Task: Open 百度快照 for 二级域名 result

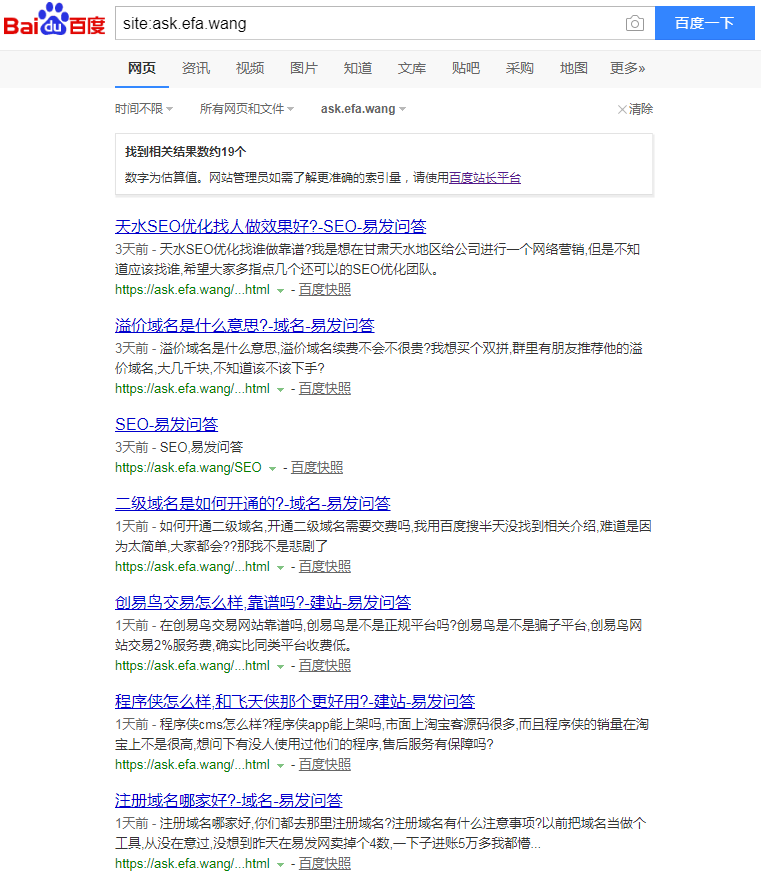Action: [x=324, y=567]
